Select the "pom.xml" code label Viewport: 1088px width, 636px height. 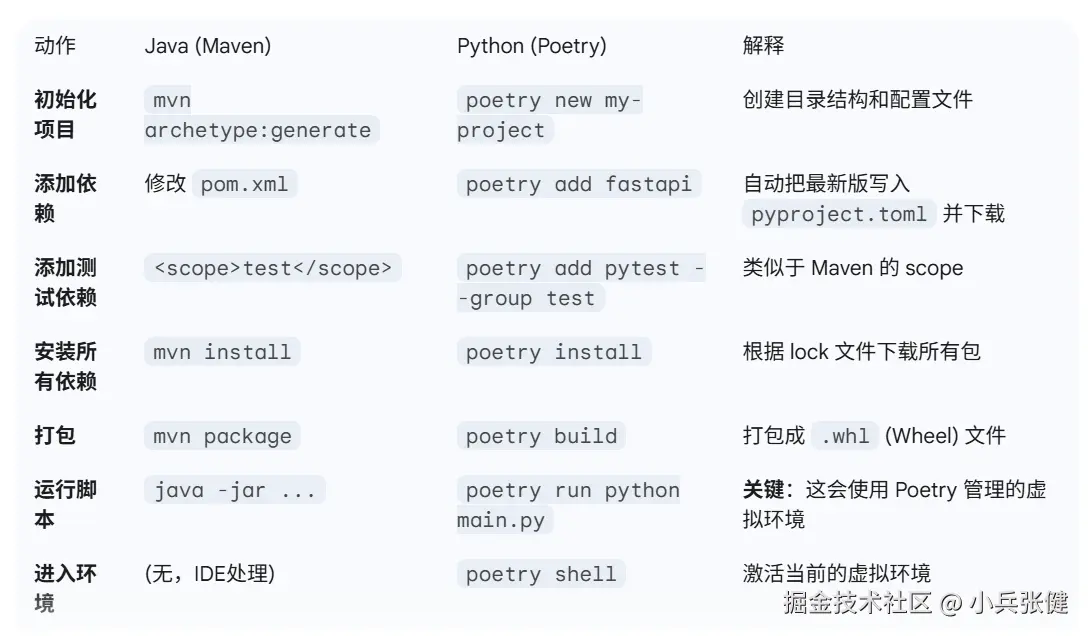pos(244,184)
